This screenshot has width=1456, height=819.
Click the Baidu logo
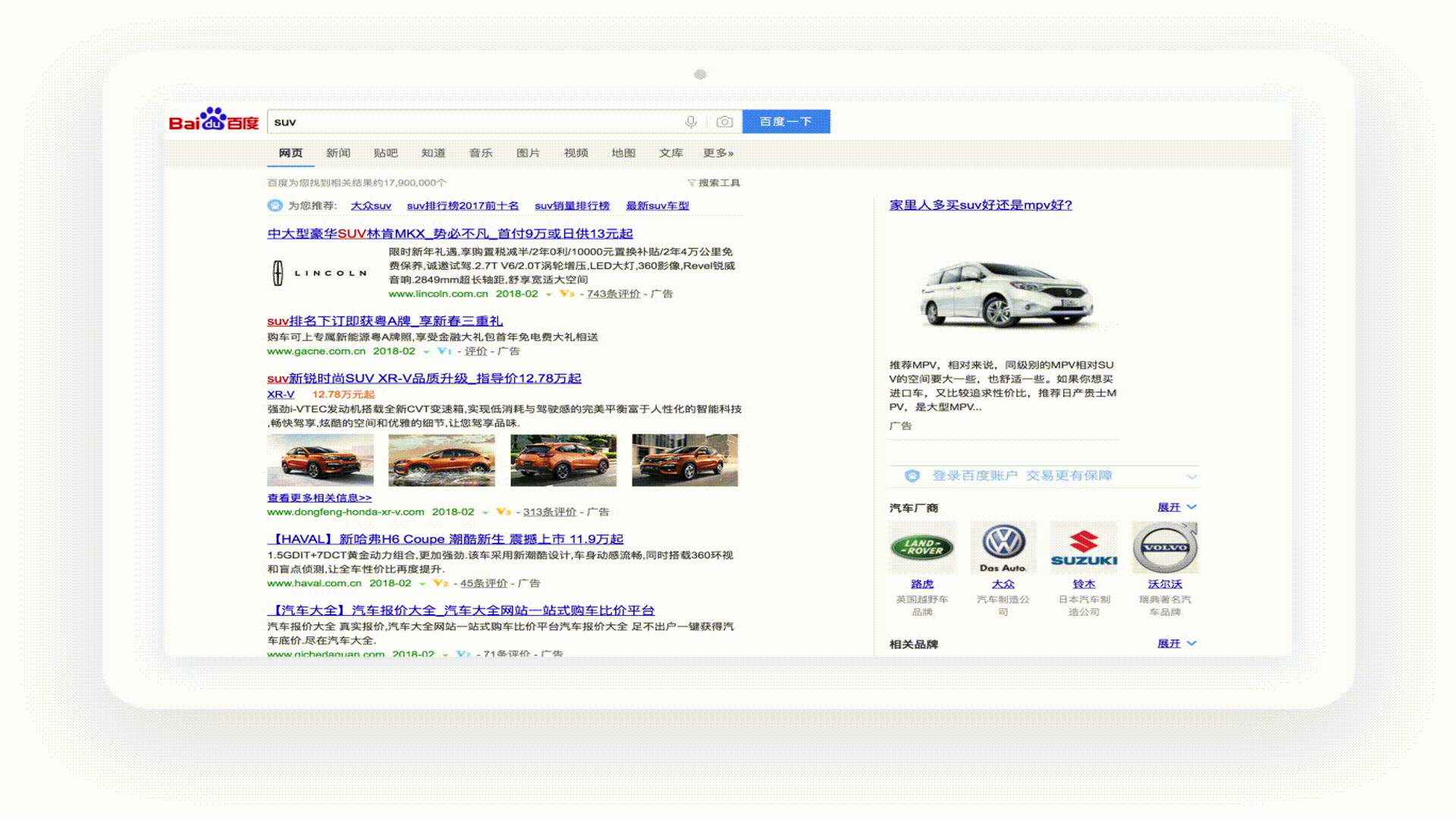pos(213,121)
